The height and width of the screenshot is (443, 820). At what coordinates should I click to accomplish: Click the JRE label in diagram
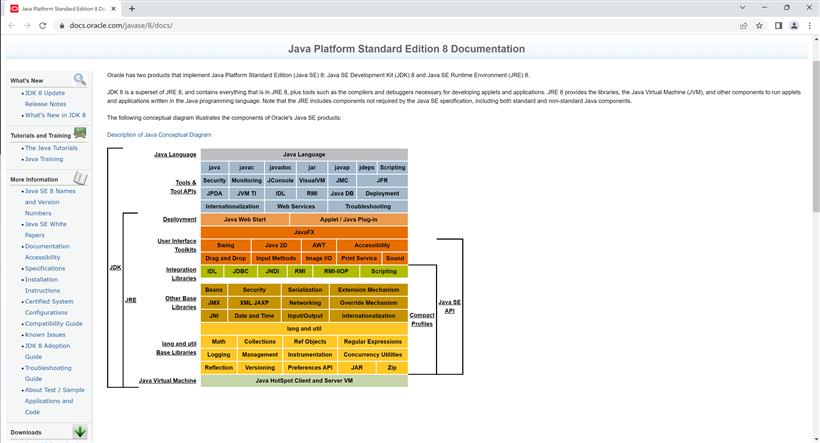pos(131,300)
